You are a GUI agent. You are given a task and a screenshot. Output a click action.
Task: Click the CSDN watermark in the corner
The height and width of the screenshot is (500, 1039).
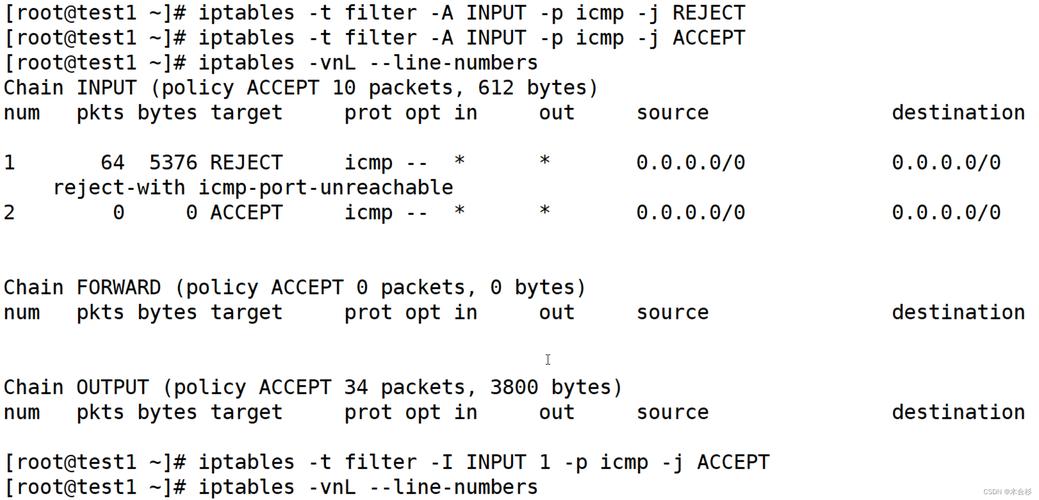[x=1006, y=492]
